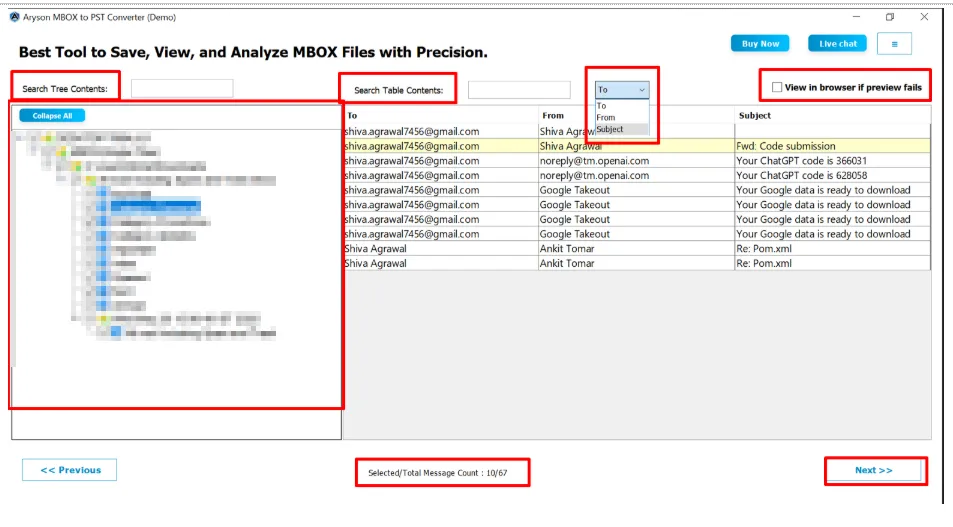Click the hamburger menu icon
Viewport: 953px width, 527px height.
(x=893, y=44)
